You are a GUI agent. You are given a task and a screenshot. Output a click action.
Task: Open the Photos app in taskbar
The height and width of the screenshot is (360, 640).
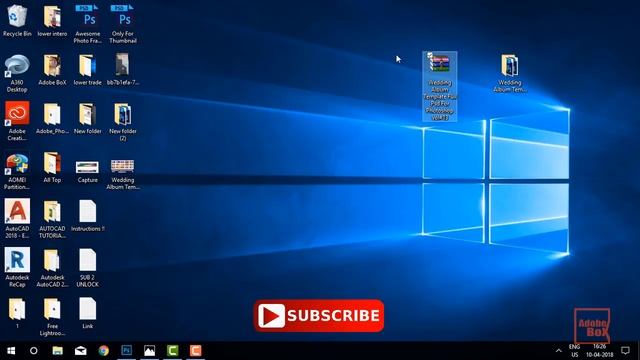[x=149, y=351]
